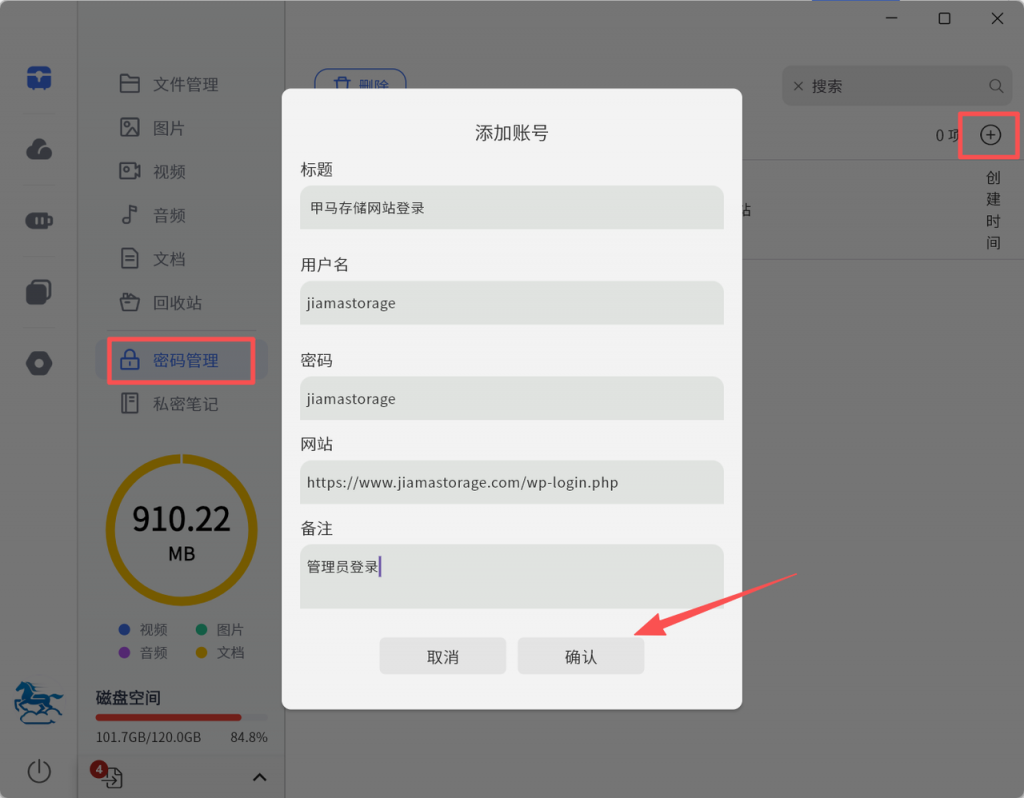The width and height of the screenshot is (1024, 798).
Task: Open the transfer tasks icon with badge
Action: click(x=110, y=777)
